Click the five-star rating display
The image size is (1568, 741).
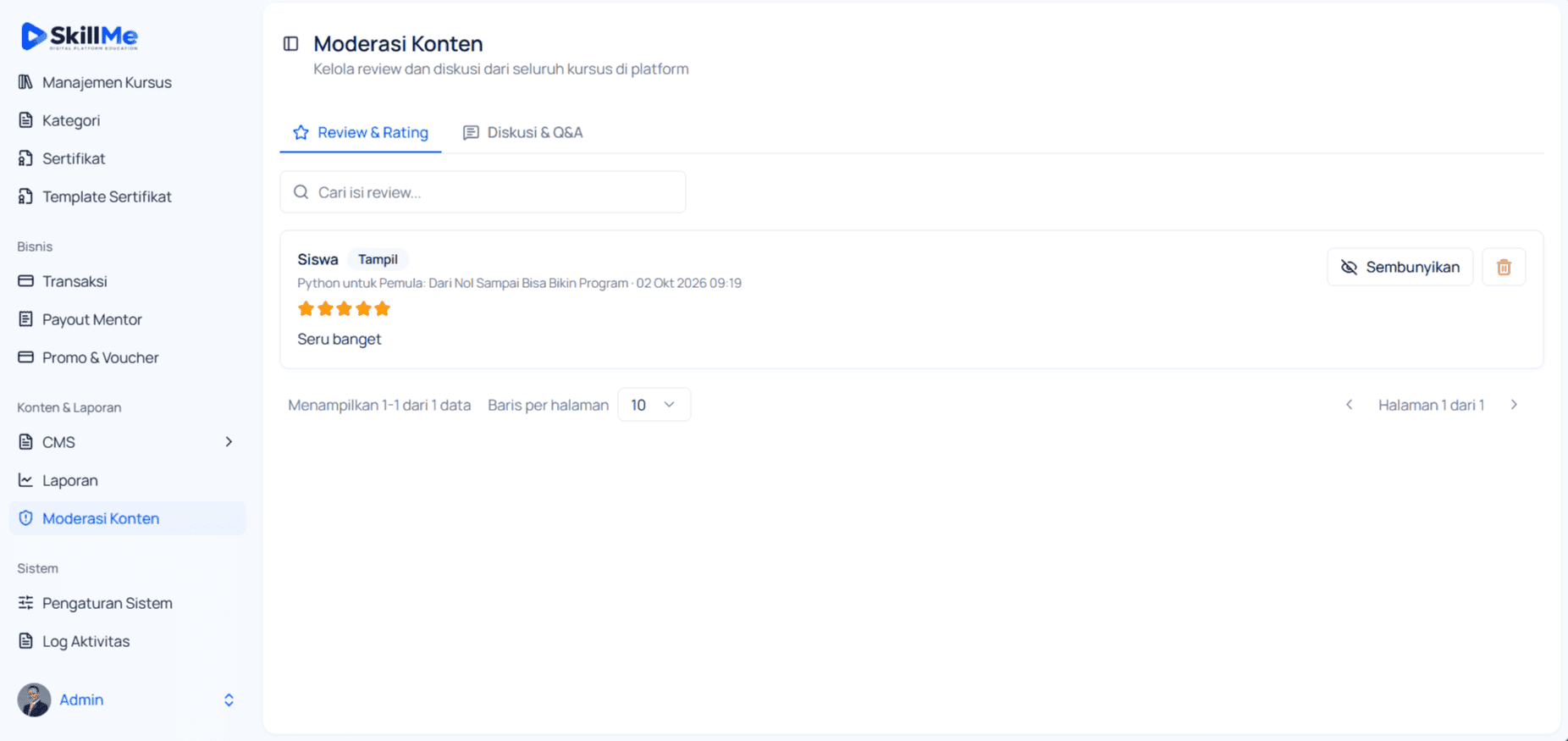click(x=344, y=308)
